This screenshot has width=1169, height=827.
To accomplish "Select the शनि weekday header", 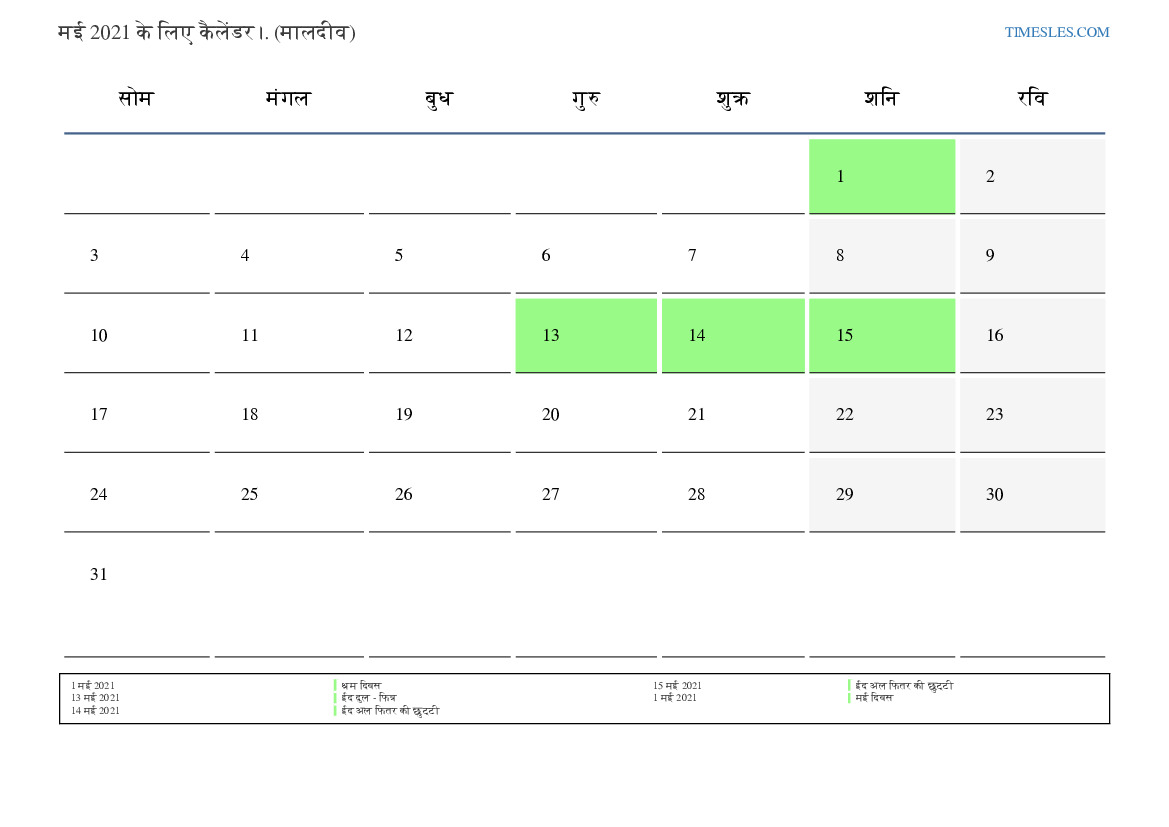I will [882, 98].
